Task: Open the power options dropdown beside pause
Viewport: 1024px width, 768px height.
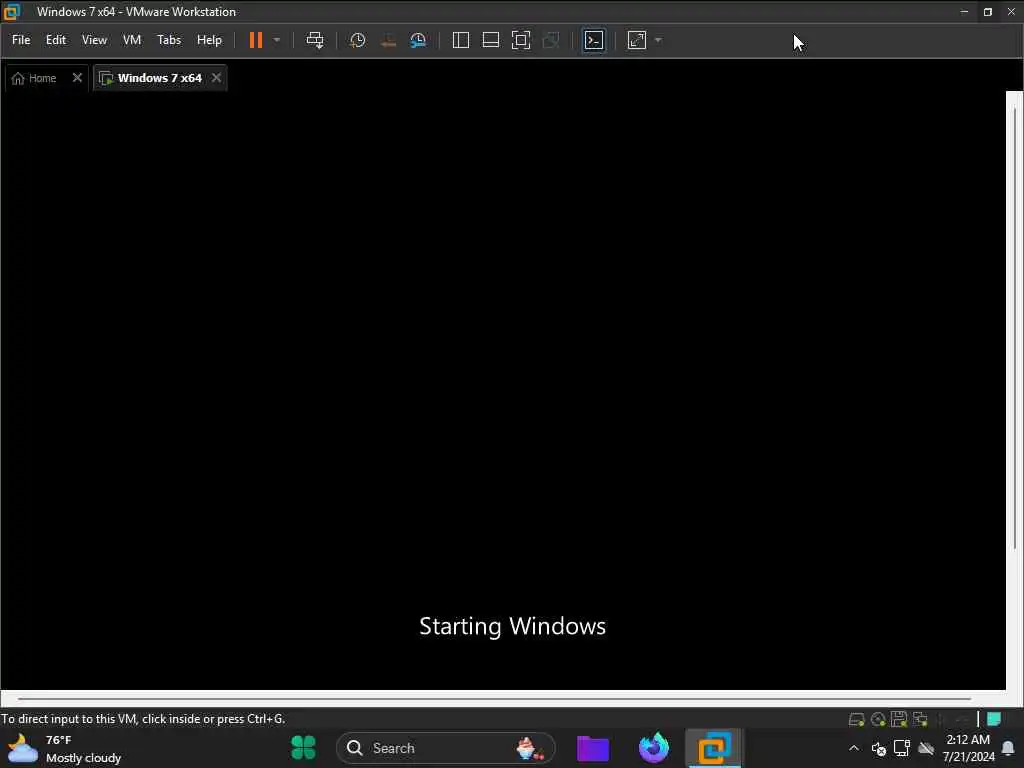Action: point(277,40)
